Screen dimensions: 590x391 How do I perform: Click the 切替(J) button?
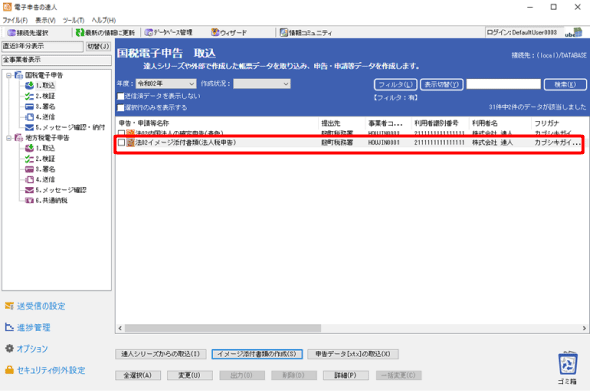[99, 46]
